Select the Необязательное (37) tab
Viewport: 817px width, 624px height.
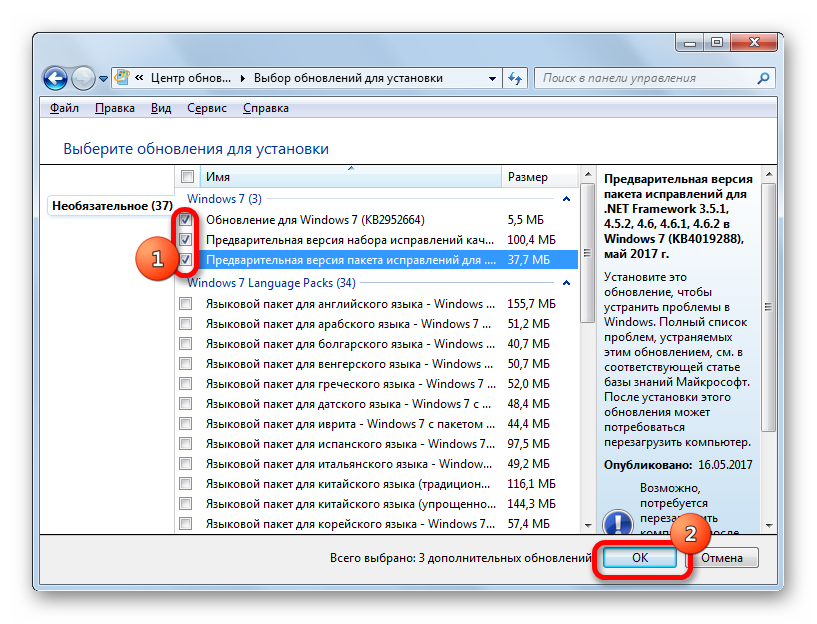tap(112, 205)
